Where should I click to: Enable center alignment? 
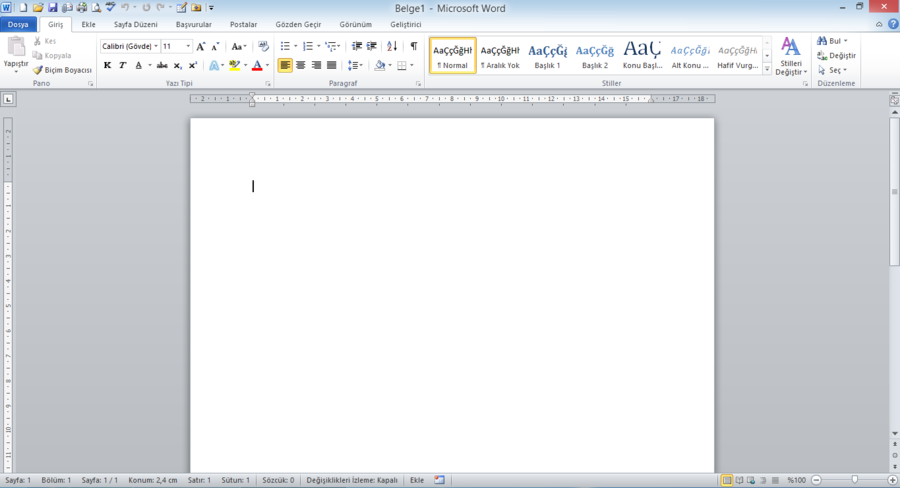[301, 65]
